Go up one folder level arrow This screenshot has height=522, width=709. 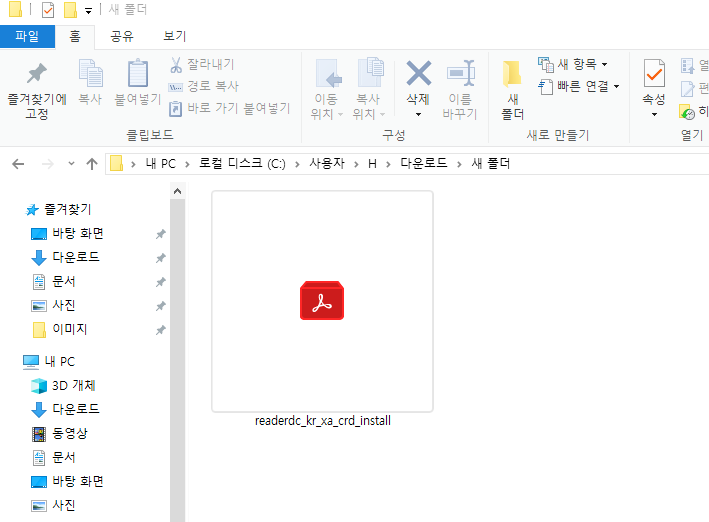click(x=92, y=164)
